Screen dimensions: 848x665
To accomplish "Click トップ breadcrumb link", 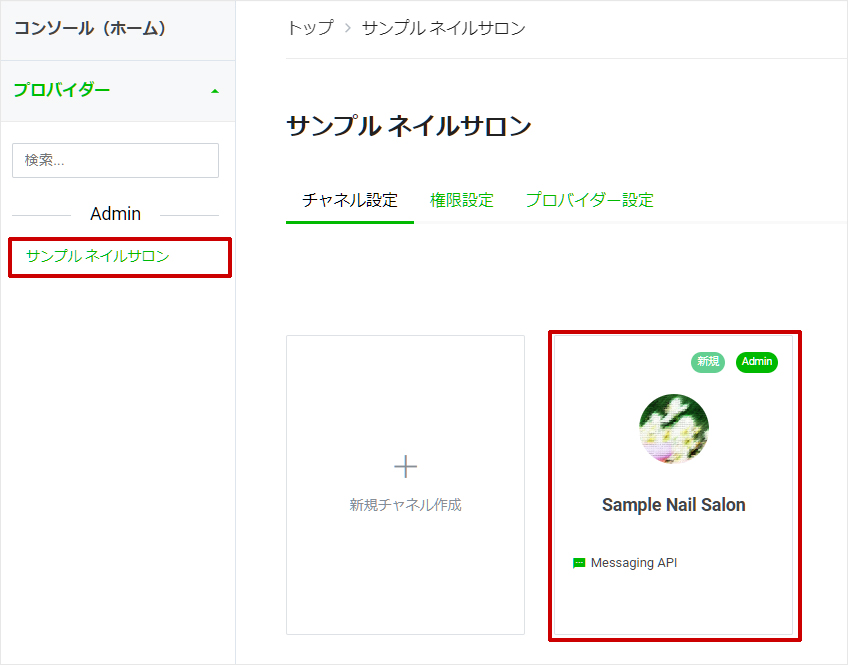I will coord(310,28).
